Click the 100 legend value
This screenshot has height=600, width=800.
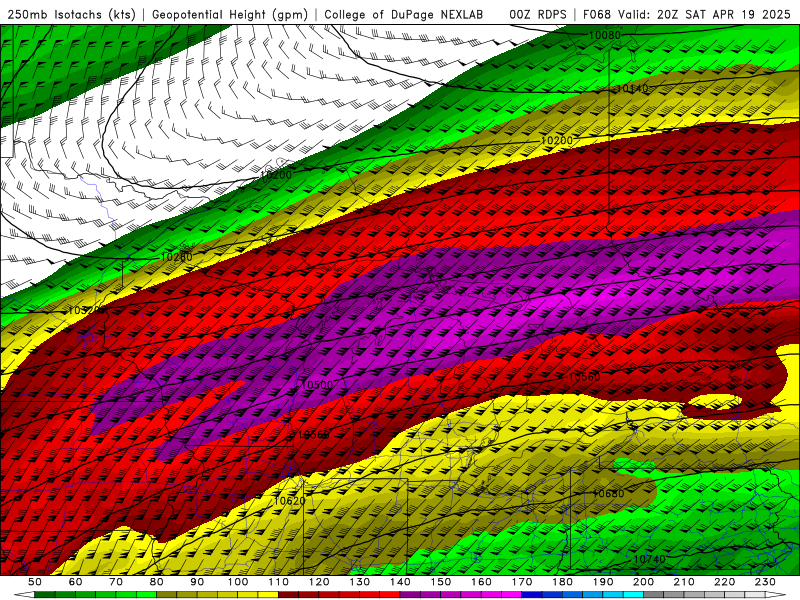237,582
